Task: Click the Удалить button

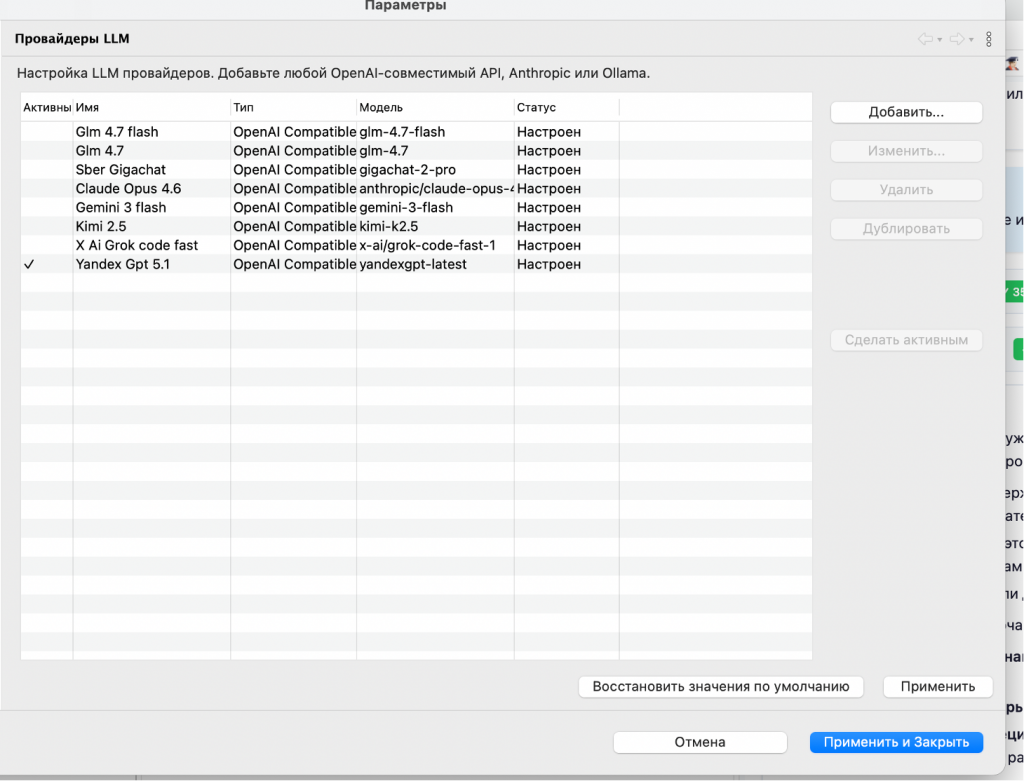Action: pos(906,190)
